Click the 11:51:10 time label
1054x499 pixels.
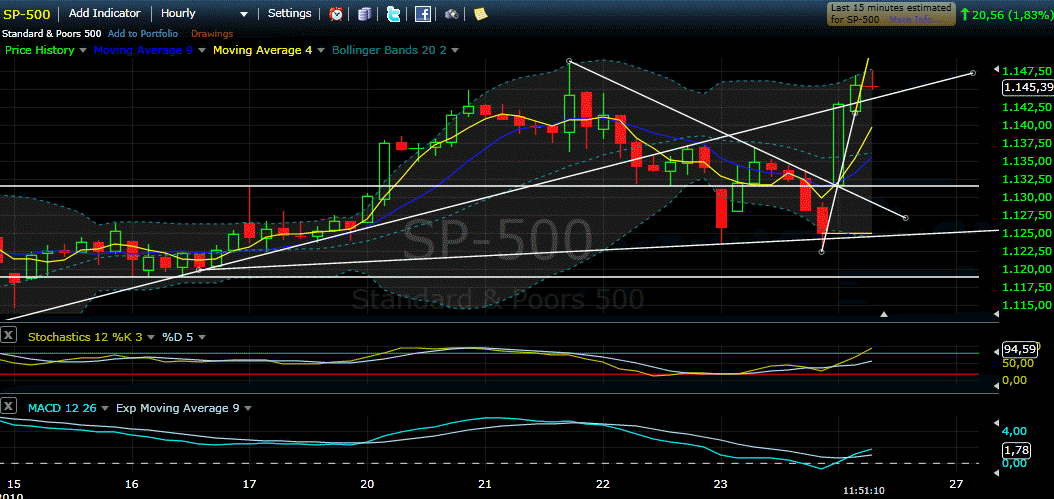point(864,491)
